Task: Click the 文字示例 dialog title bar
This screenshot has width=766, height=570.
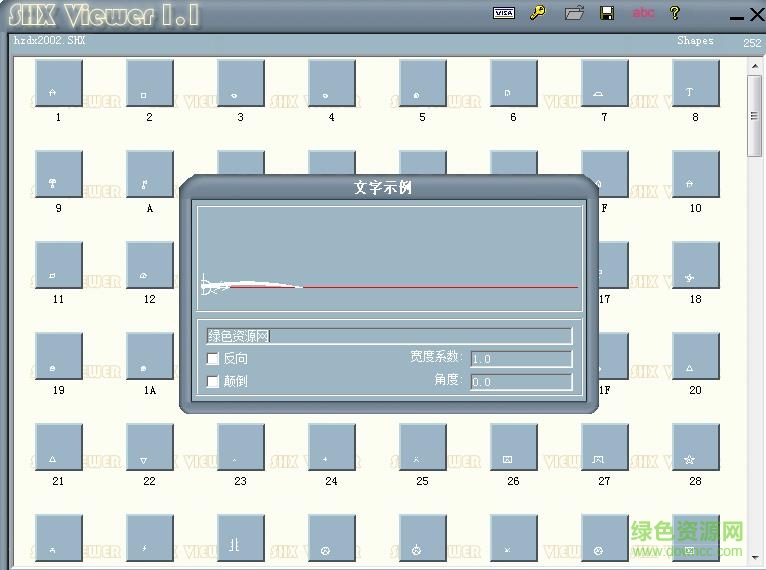Action: [389, 187]
